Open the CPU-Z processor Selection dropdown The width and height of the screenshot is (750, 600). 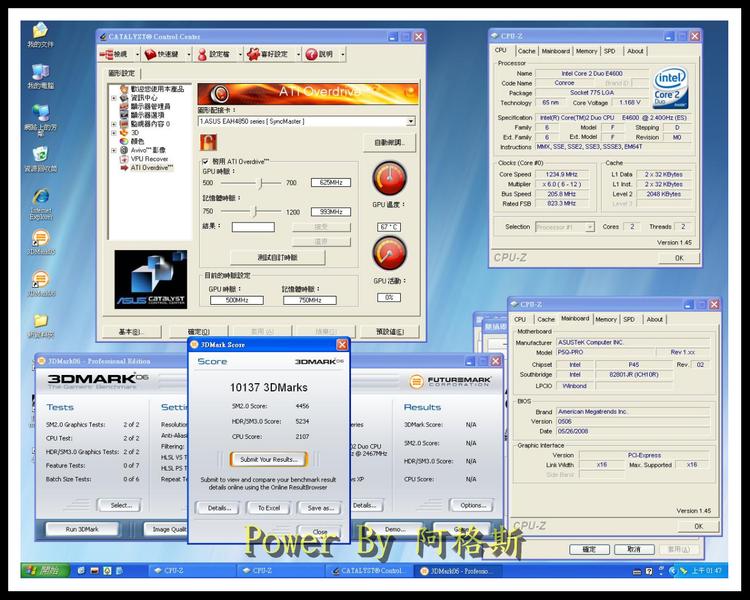click(590, 227)
